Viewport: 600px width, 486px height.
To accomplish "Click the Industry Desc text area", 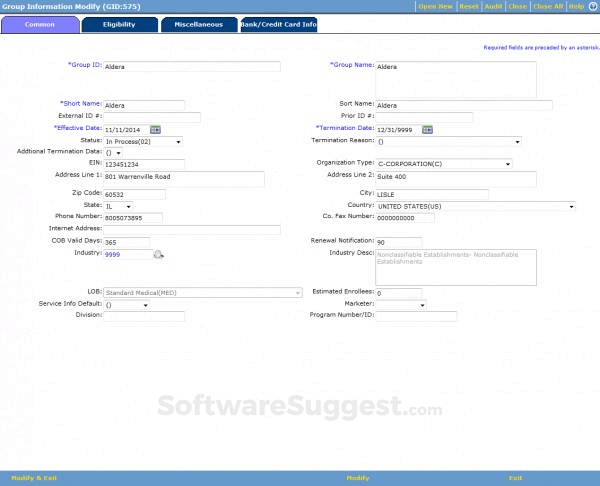I will [456, 267].
